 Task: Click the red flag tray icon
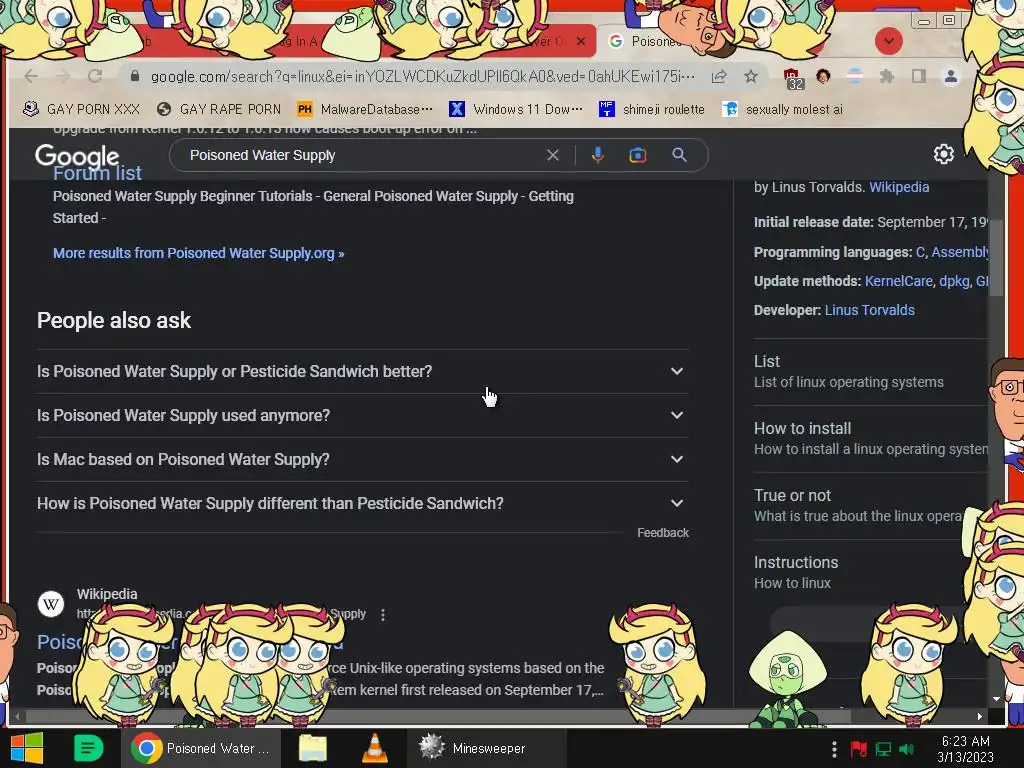[858, 749]
